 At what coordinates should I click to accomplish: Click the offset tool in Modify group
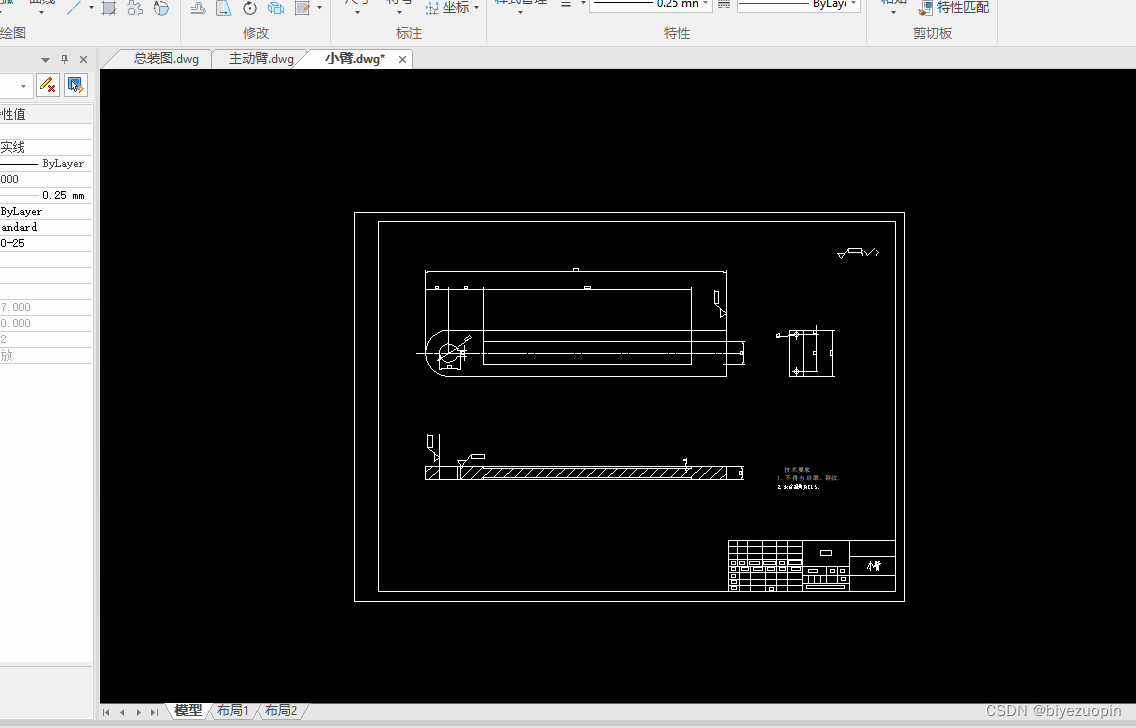click(198, 8)
